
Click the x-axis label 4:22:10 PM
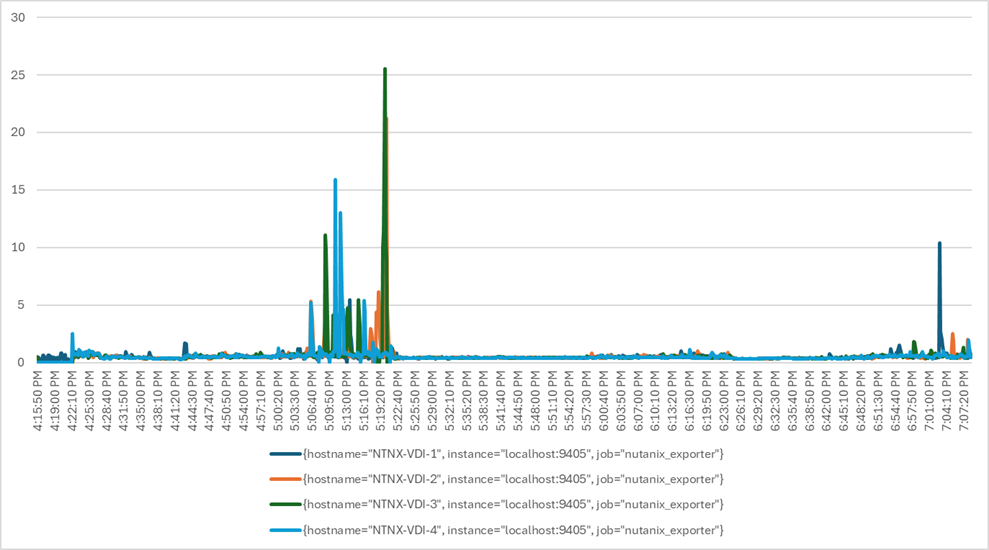click(x=73, y=401)
